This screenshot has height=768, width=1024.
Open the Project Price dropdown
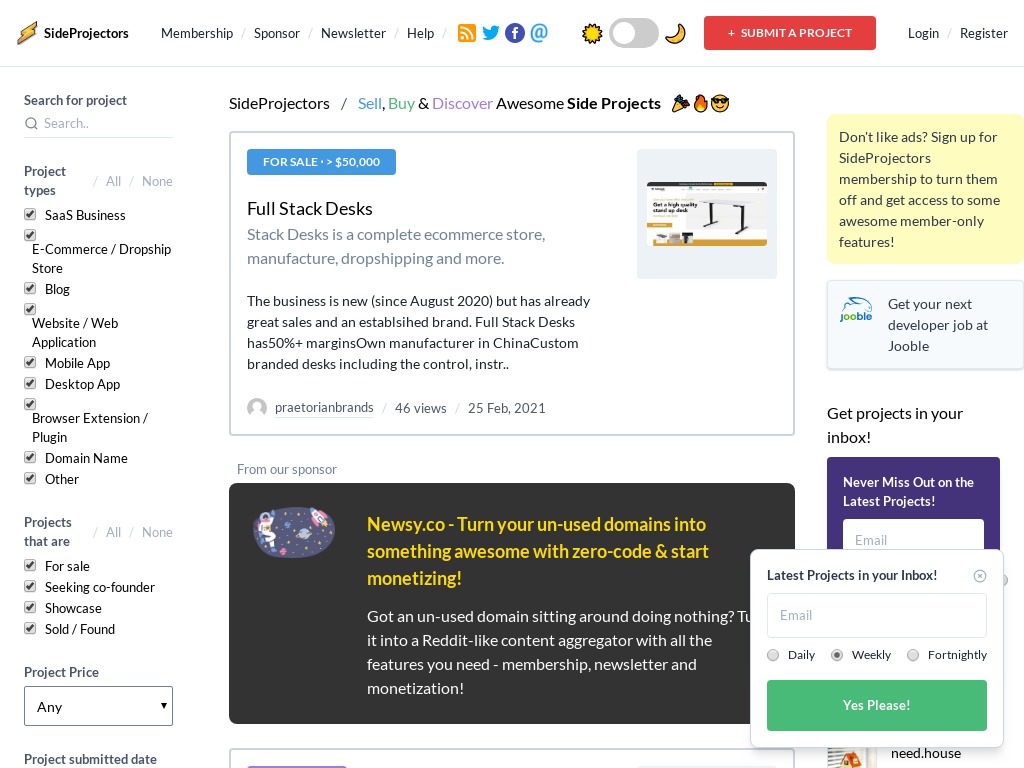point(99,706)
